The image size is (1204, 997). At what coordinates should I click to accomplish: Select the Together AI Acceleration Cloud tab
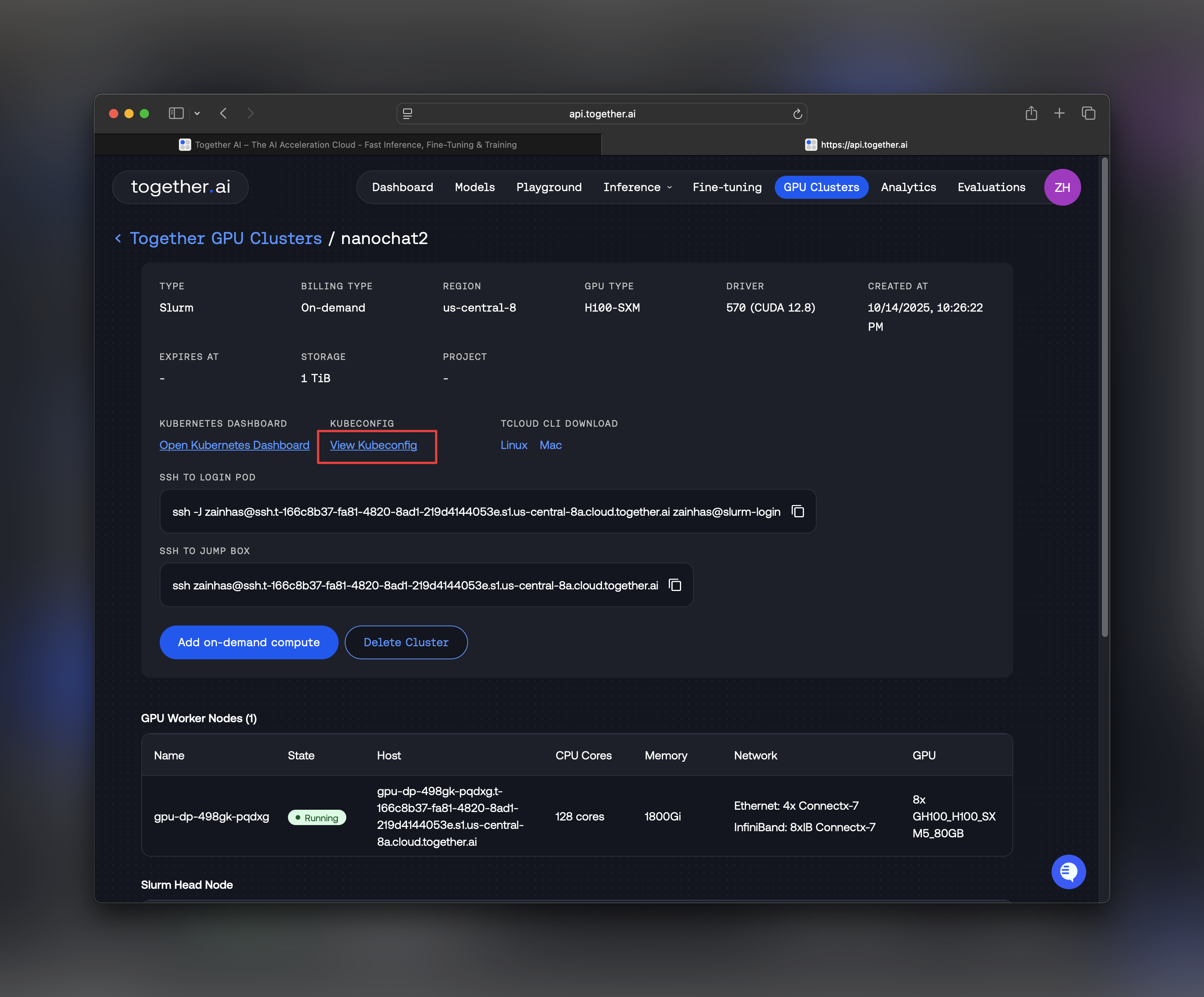coord(348,145)
